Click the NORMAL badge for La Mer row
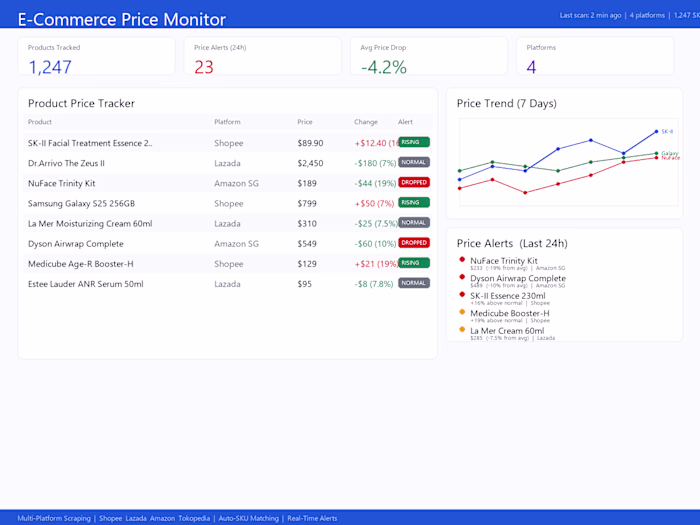Image resolution: width=700 pixels, height=525 pixels. [414, 222]
